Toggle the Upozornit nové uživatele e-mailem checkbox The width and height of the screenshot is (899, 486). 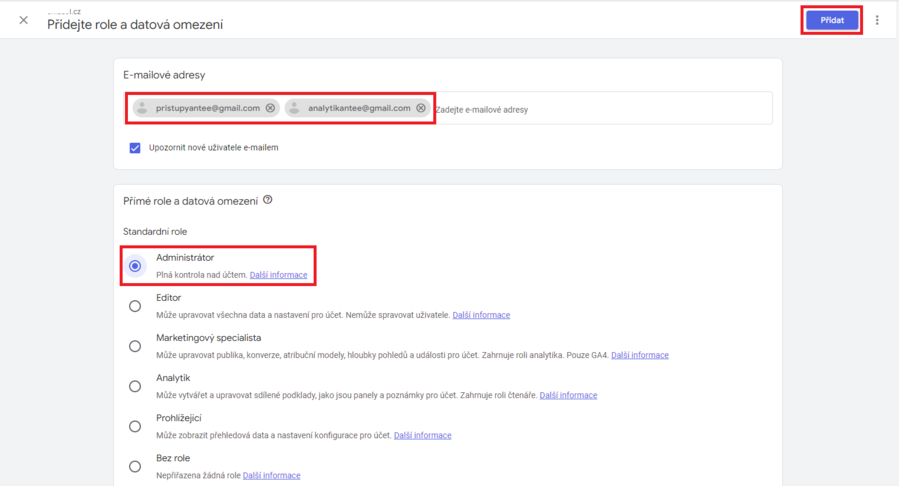(x=135, y=147)
